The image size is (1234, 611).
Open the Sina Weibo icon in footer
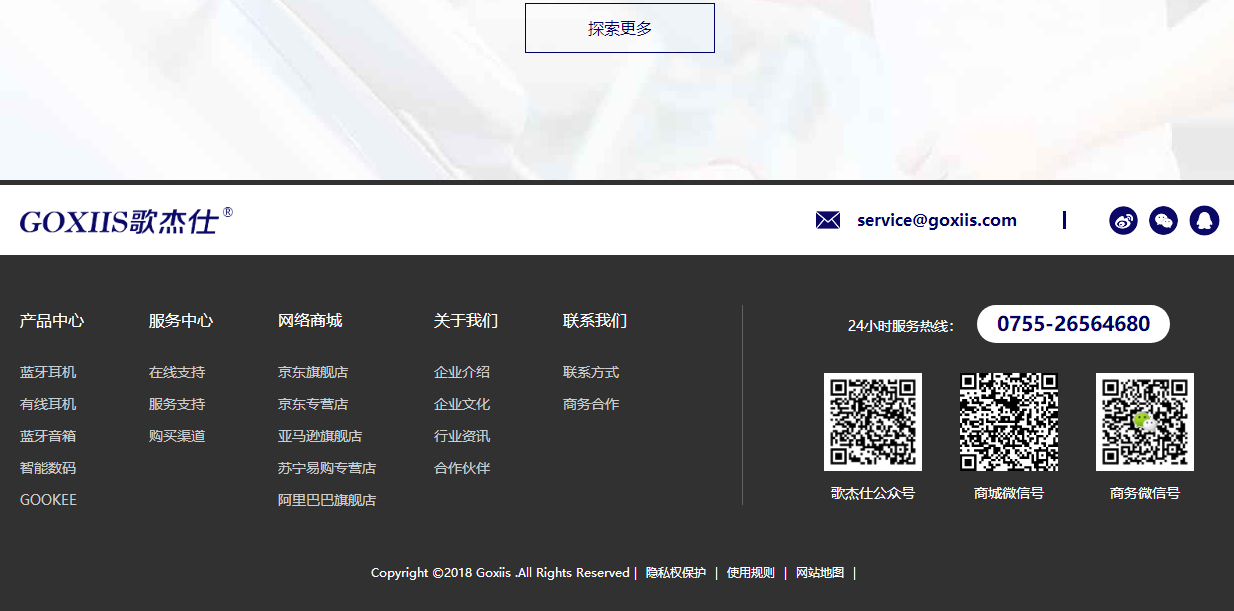click(1123, 220)
